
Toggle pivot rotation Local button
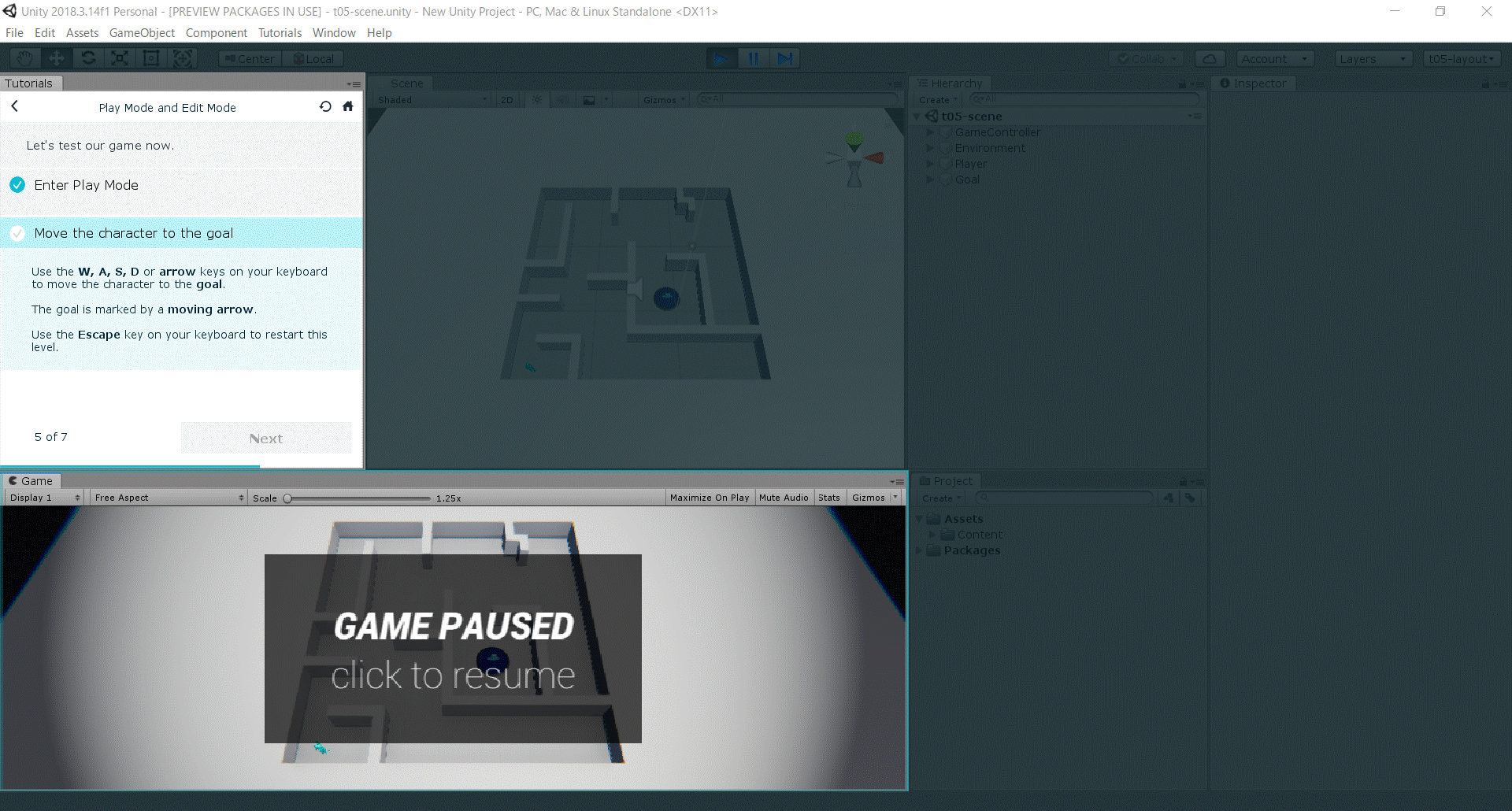pyautogui.click(x=313, y=59)
